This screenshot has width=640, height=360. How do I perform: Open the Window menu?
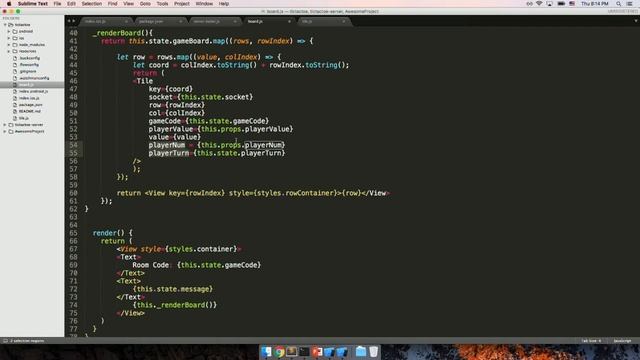(x=204, y=4)
